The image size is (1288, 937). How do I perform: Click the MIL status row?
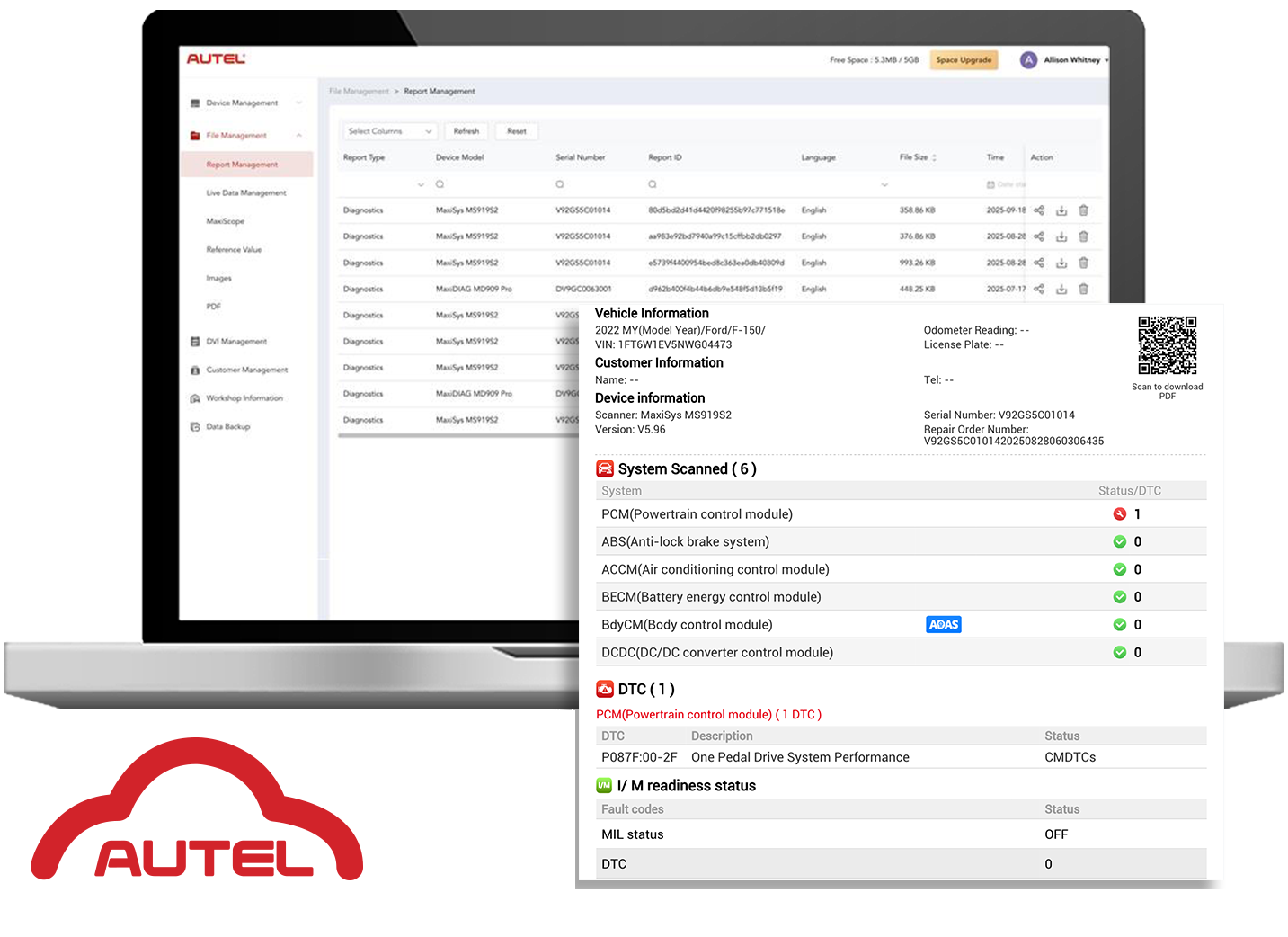click(901, 834)
